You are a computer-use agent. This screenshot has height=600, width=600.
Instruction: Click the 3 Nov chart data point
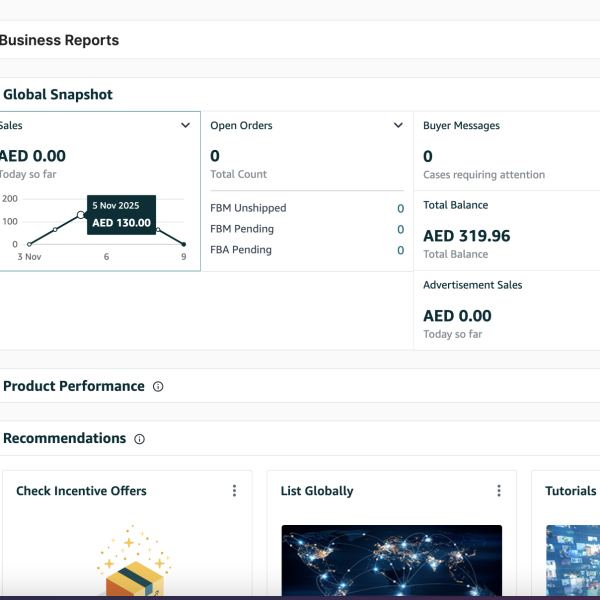(x=29, y=244)
